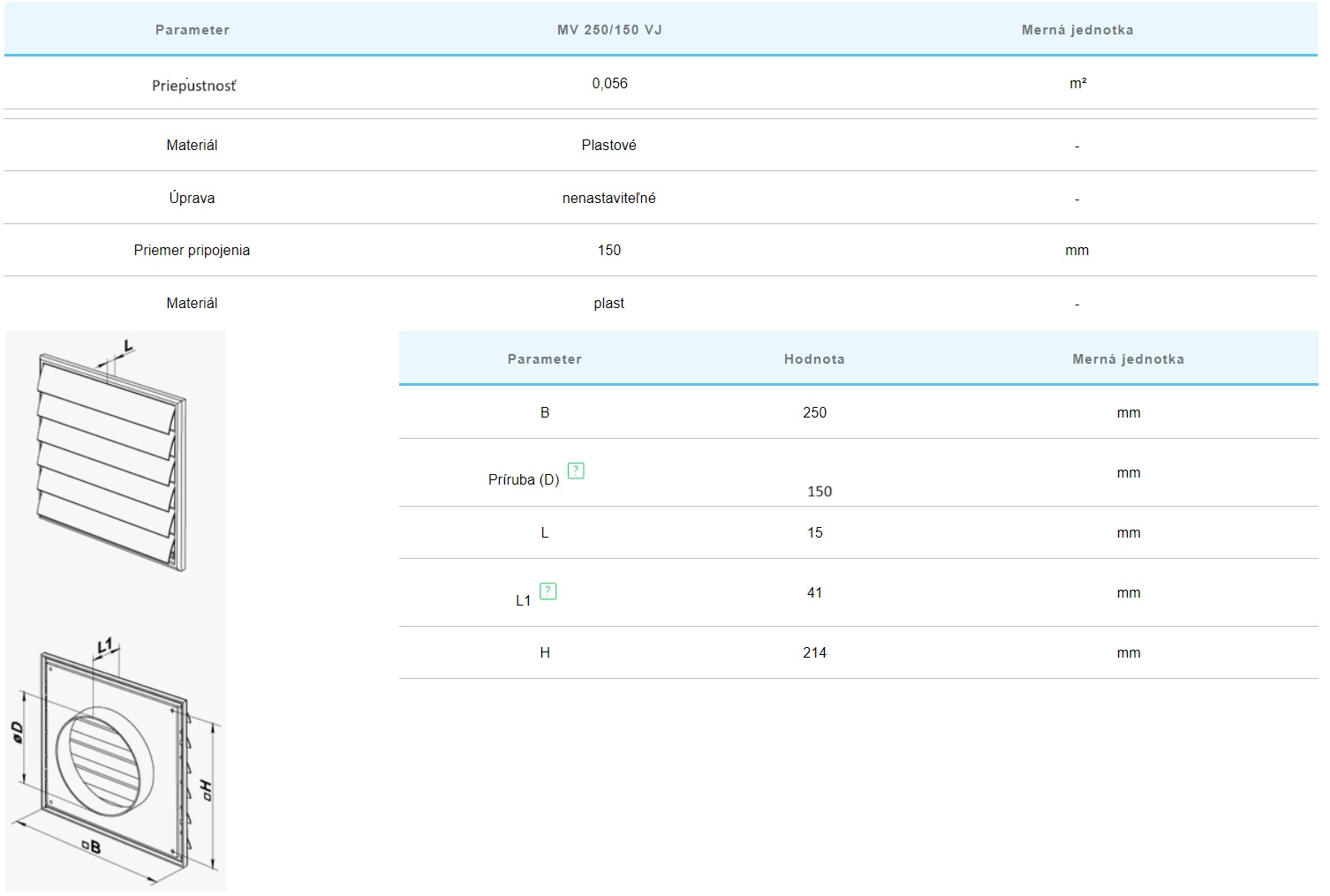Click the help icon next to Príruba (D)
Viewport: 1330px width, 896px height.
[x=576, y=471]
